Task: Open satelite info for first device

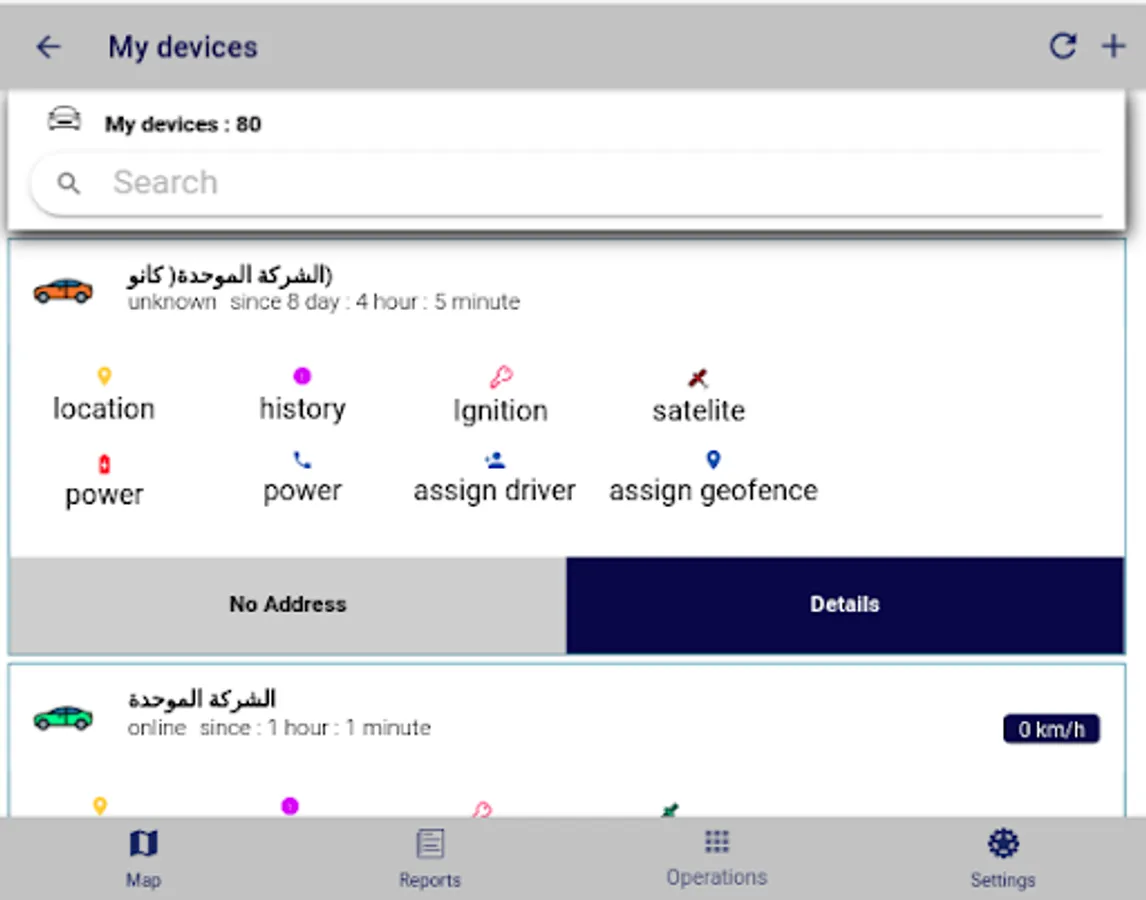Action: (699, 396)
